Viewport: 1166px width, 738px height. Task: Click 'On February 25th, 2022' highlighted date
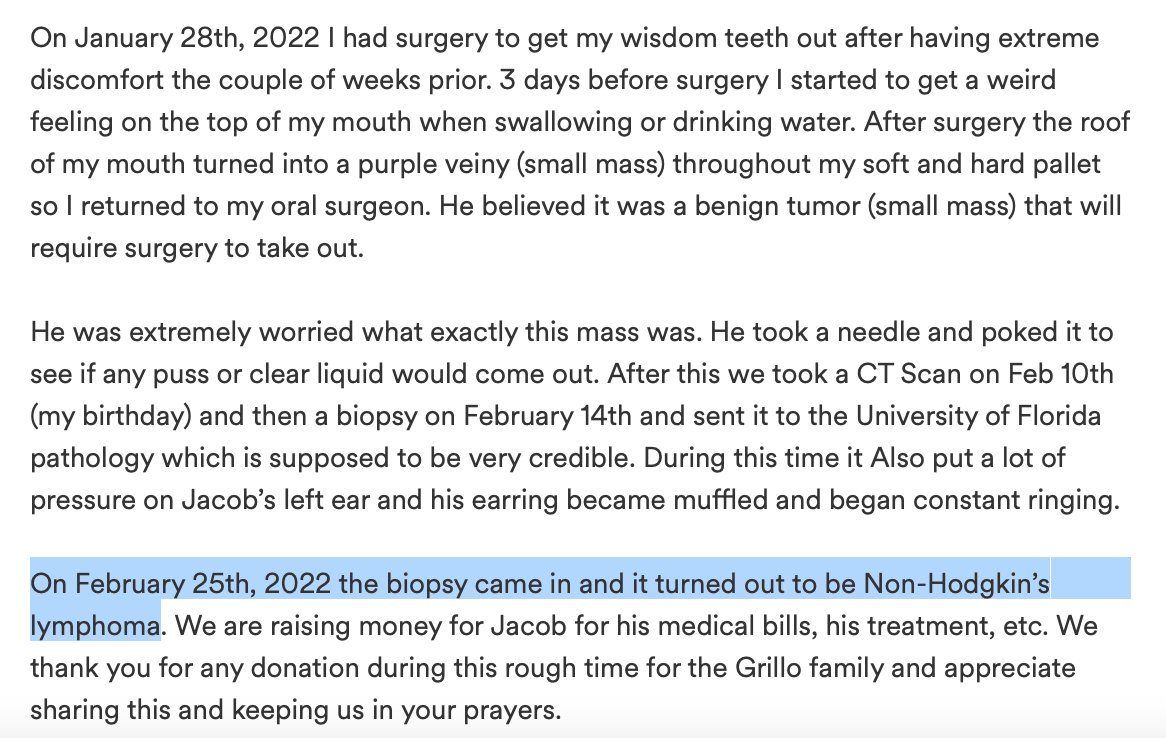pos(179,584)
